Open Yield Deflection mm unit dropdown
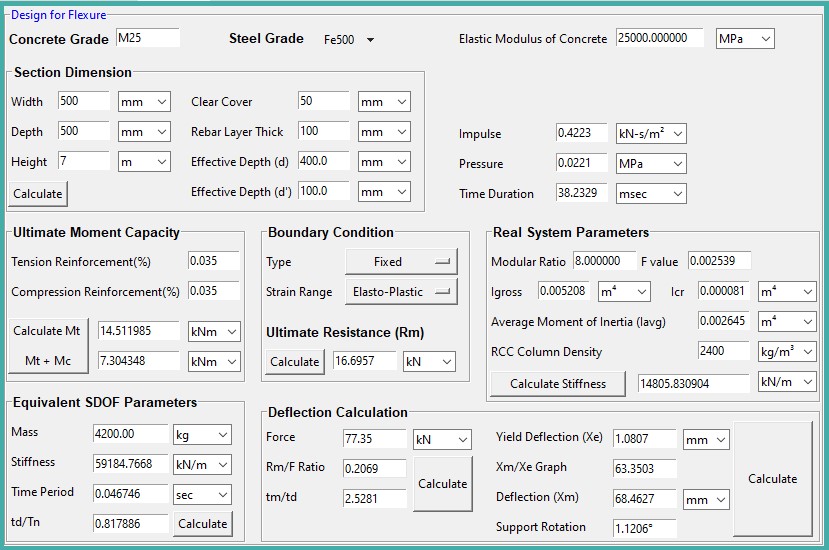Image resolution: width=829 pixels, height=550 pixels. click(706, 439)
